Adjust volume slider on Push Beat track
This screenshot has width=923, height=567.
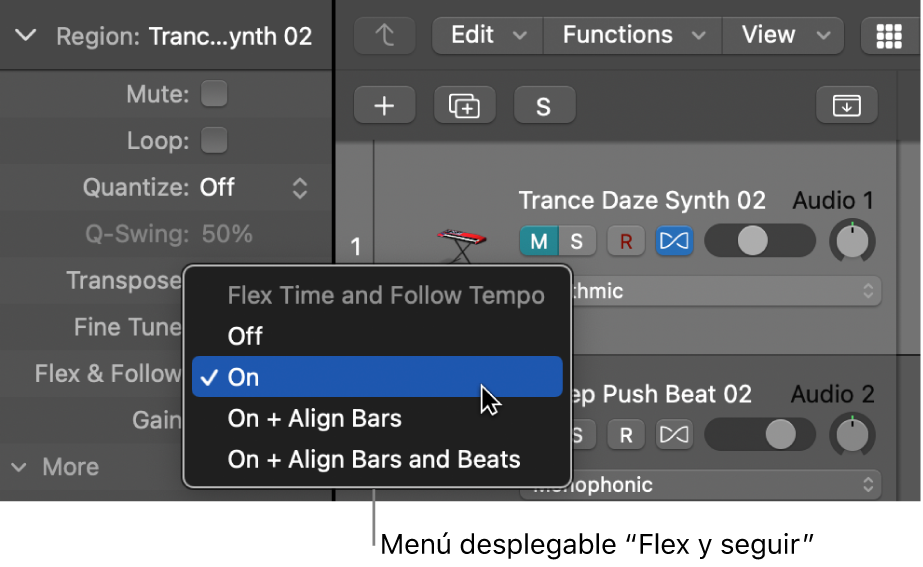click(x=760, y=435)
